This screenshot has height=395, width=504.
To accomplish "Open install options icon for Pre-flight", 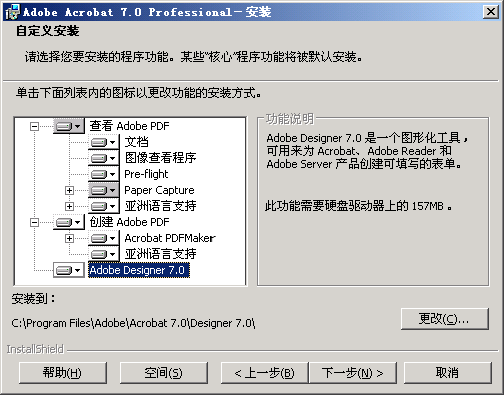I will click(104, 174).
